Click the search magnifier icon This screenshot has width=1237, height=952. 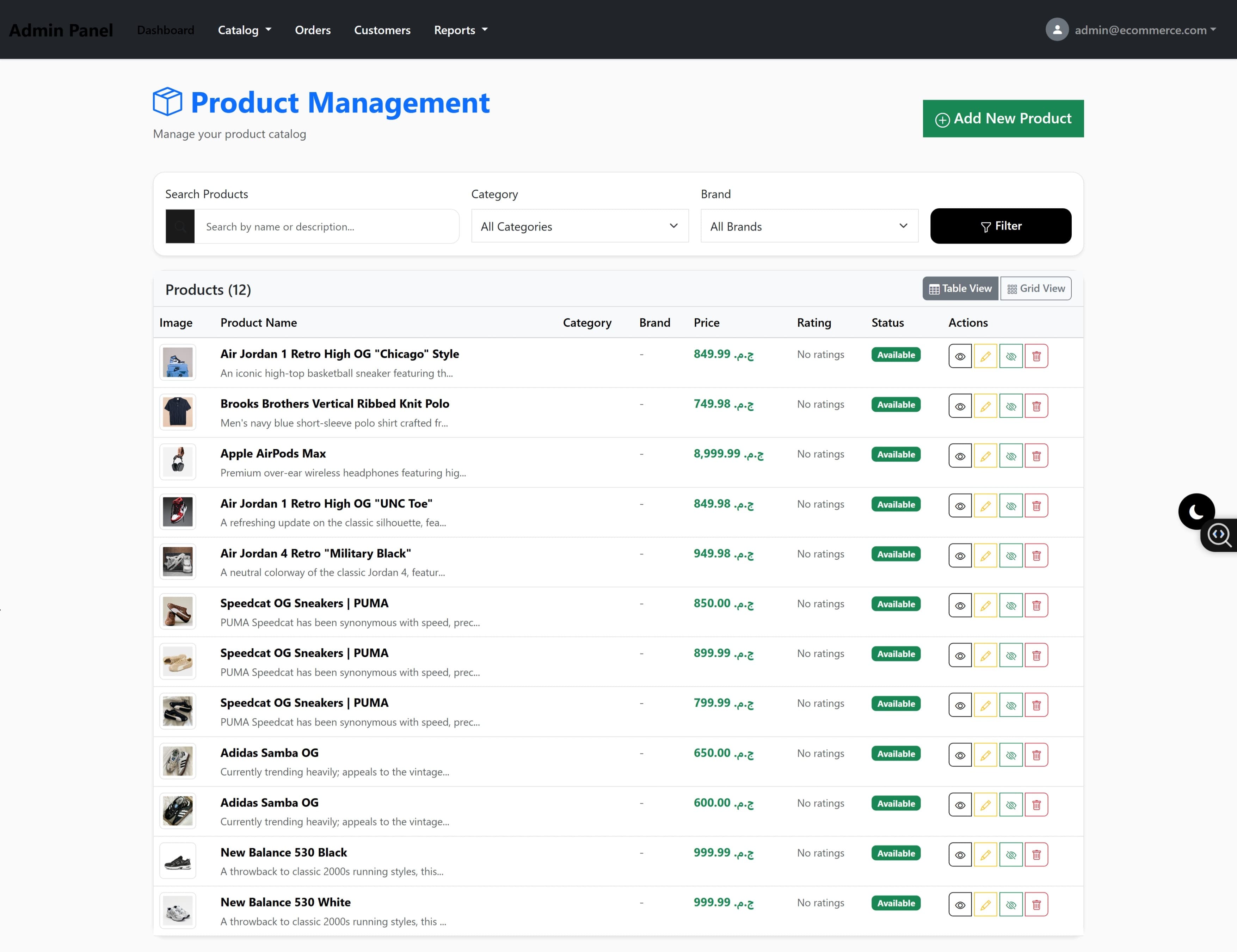point(180,227)
